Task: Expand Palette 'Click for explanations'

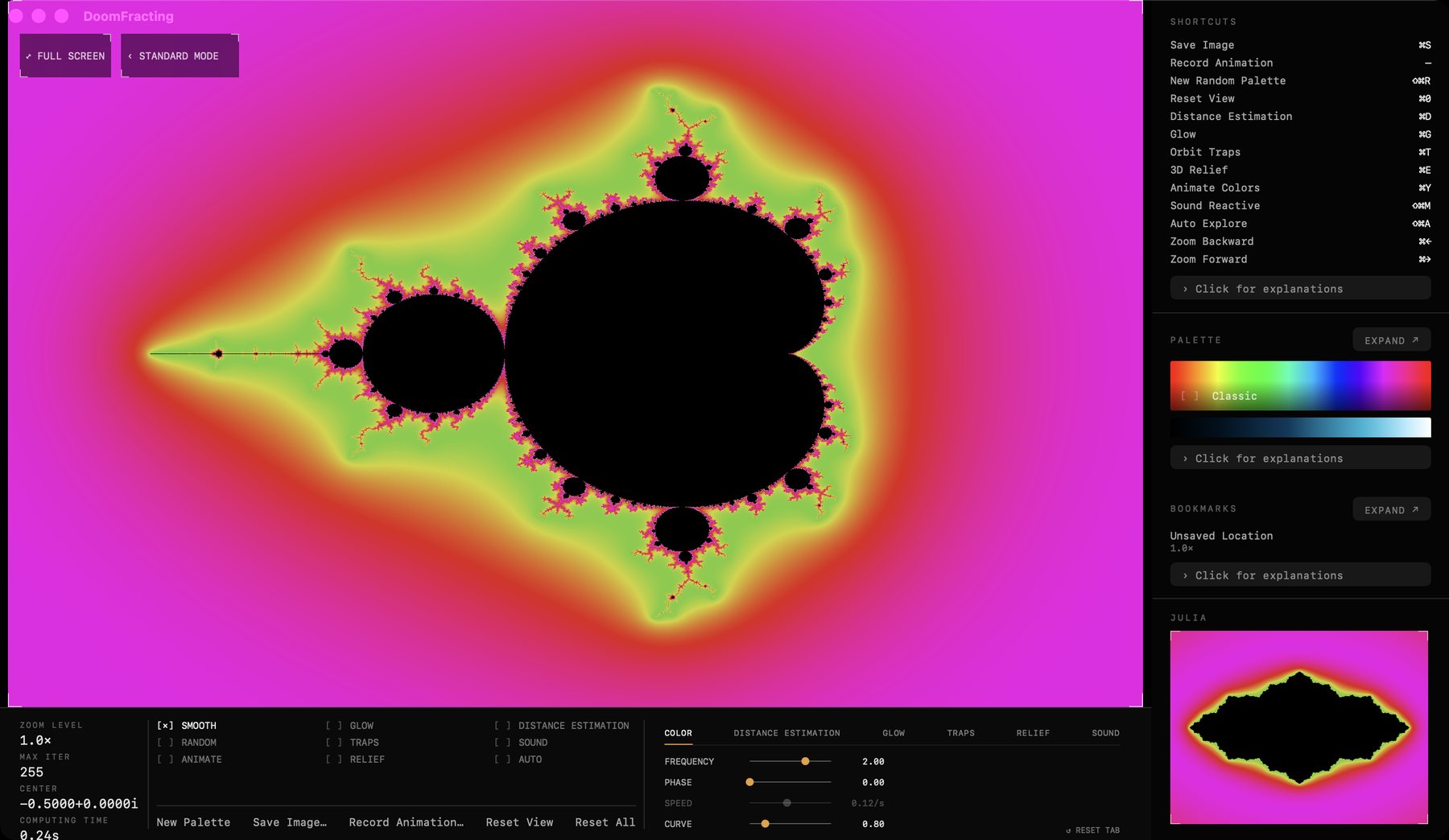Action: pos(1300,459)
